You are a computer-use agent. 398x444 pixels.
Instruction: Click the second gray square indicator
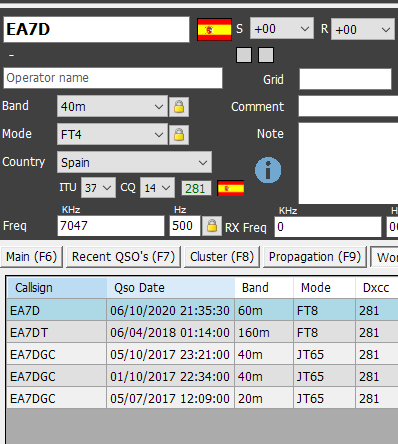click(266, 55)
